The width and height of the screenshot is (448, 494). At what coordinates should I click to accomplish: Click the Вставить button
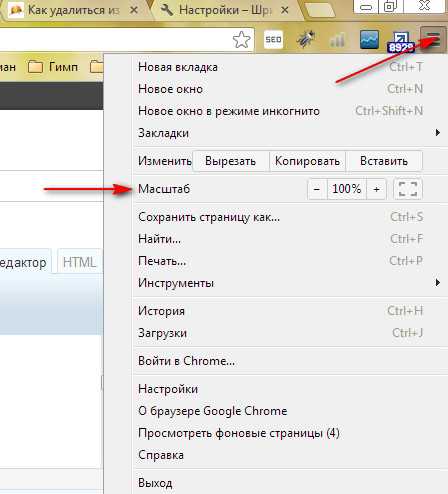pos(384,161)
